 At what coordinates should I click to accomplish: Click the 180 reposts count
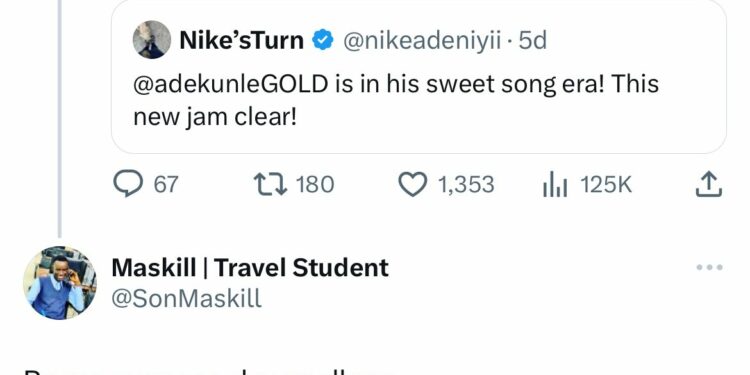point(315,185)
